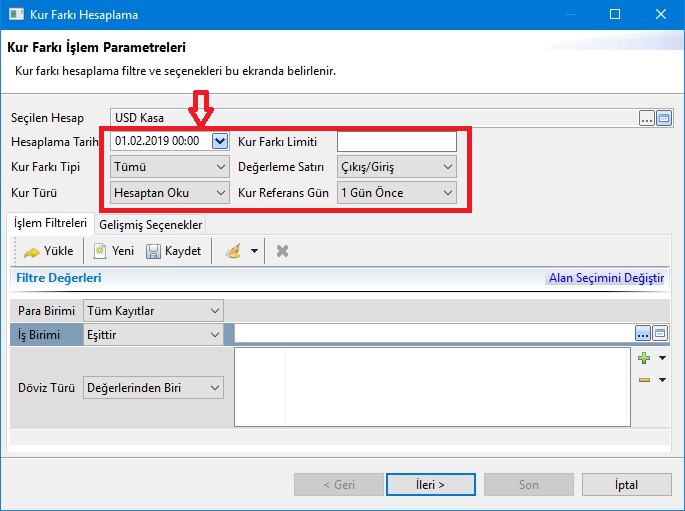Image resolution: width=685 pixels, height=511 pixels.
Task: Click the orange minus remove-value icon
Action: pyautogui.click(x=644, y=379)
